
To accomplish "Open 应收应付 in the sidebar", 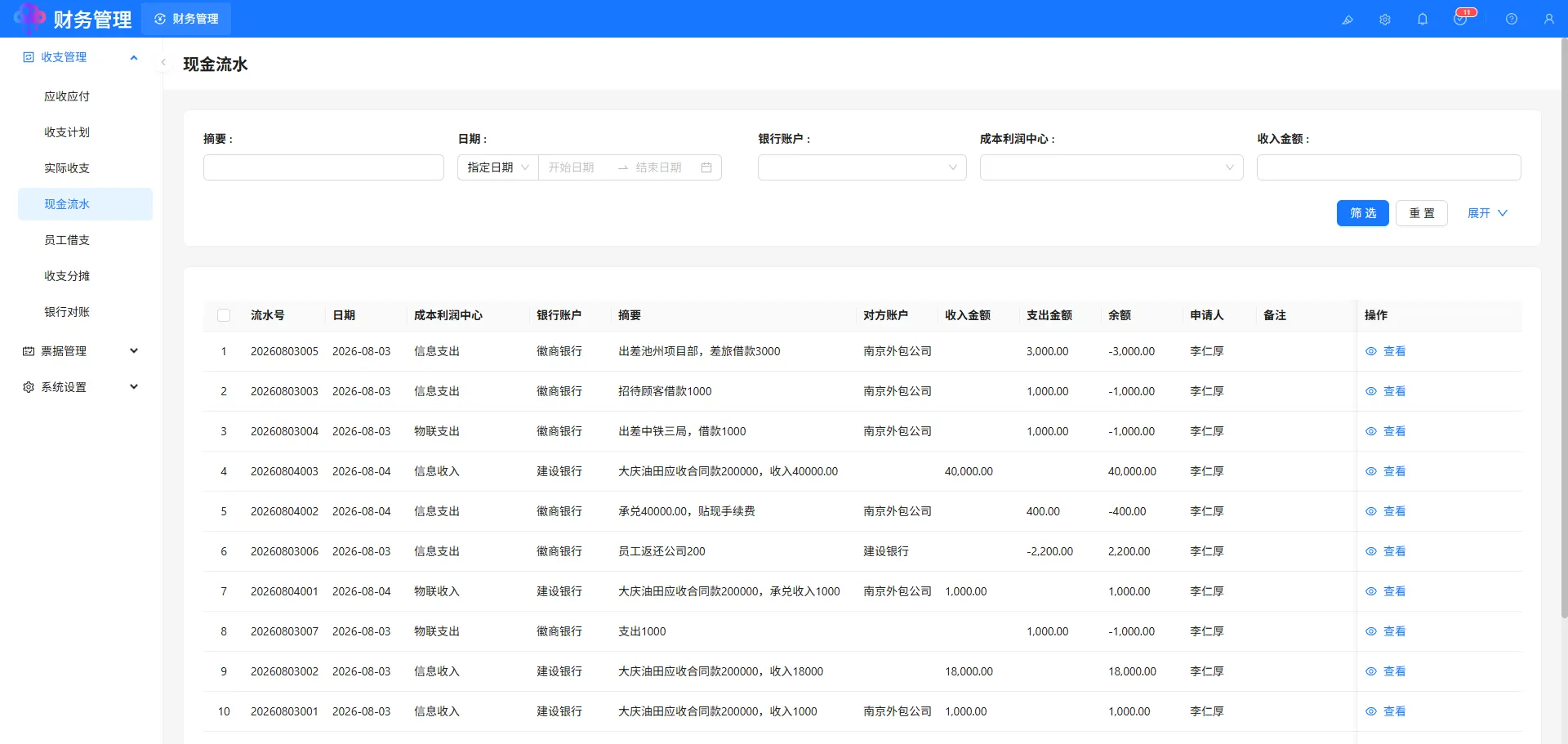I will 85,96.
